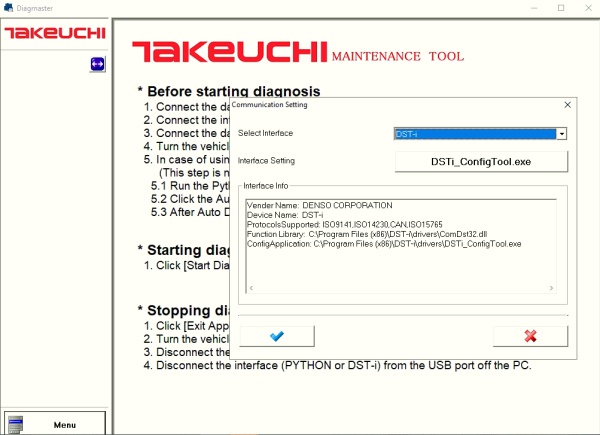This screenshot has height=435, width=600.
Task: Click the ConfigApplication path line
Action: [384, 244]
